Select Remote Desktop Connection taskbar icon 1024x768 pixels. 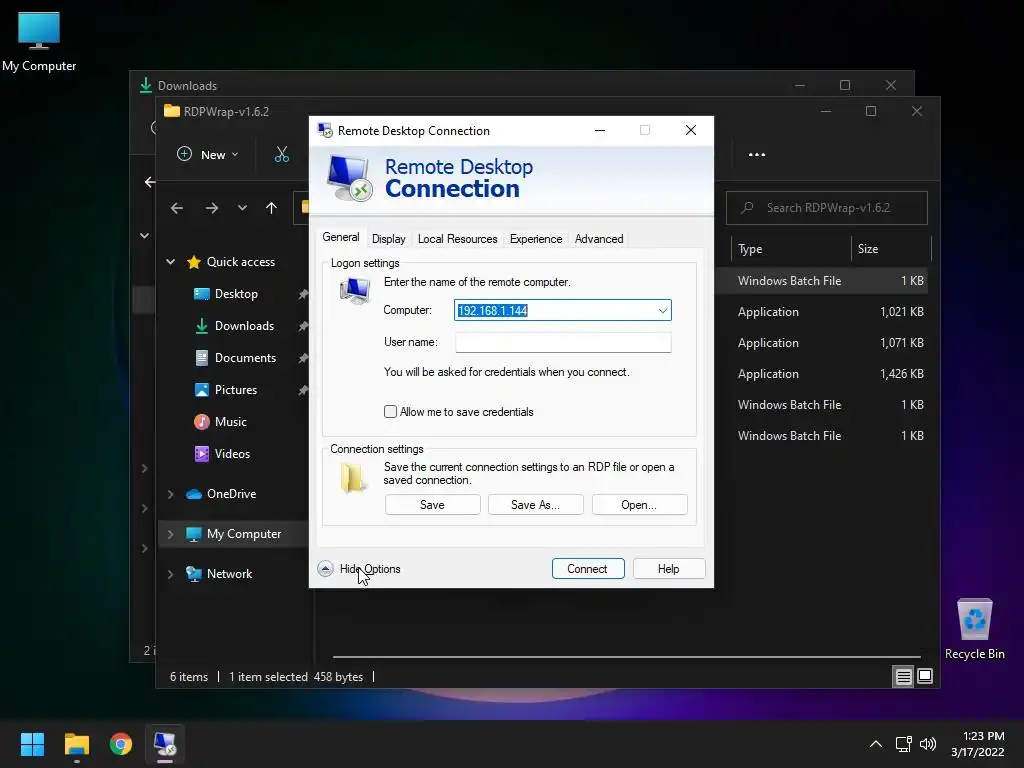165,744
